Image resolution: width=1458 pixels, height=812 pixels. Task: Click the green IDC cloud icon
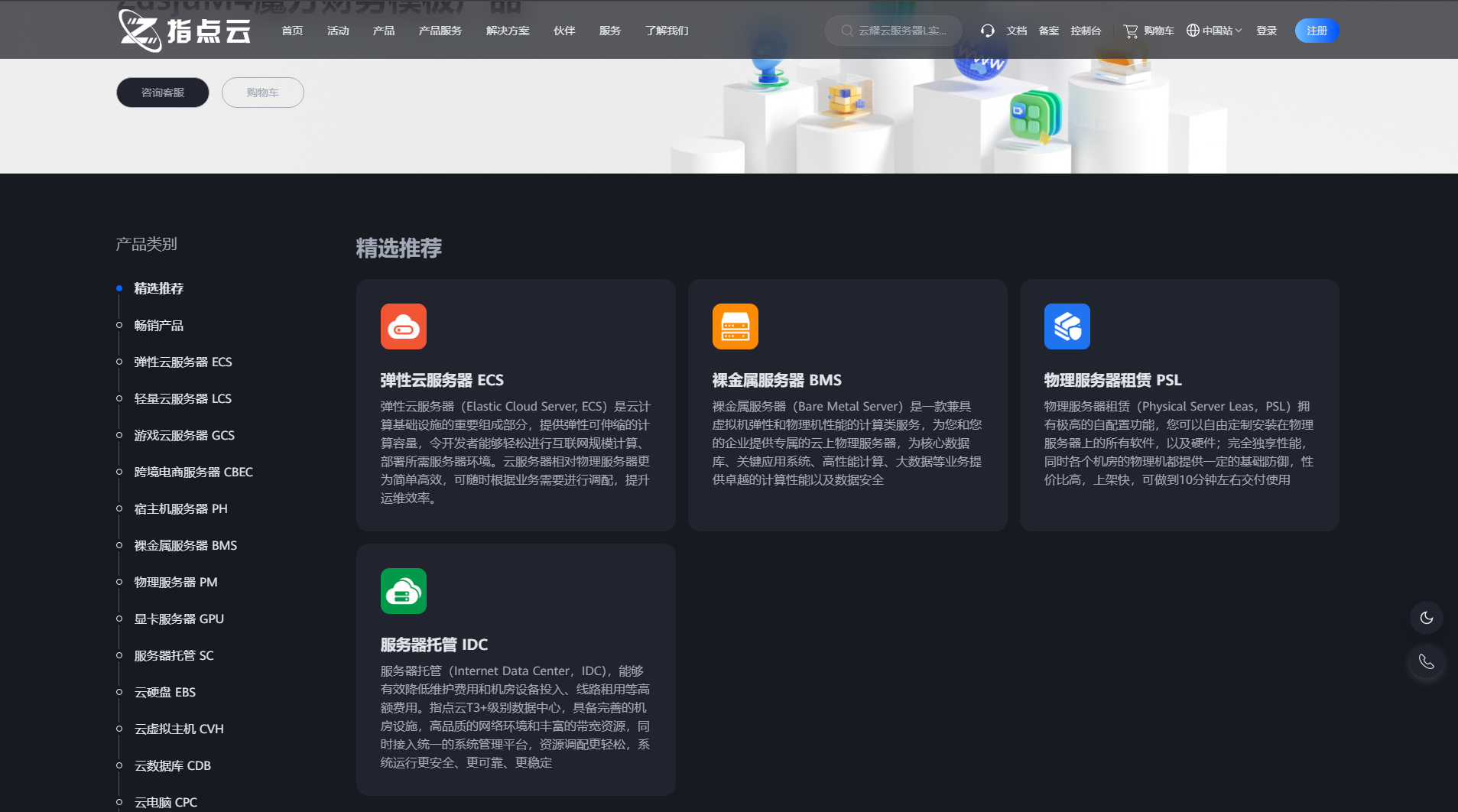click(404, 591)
